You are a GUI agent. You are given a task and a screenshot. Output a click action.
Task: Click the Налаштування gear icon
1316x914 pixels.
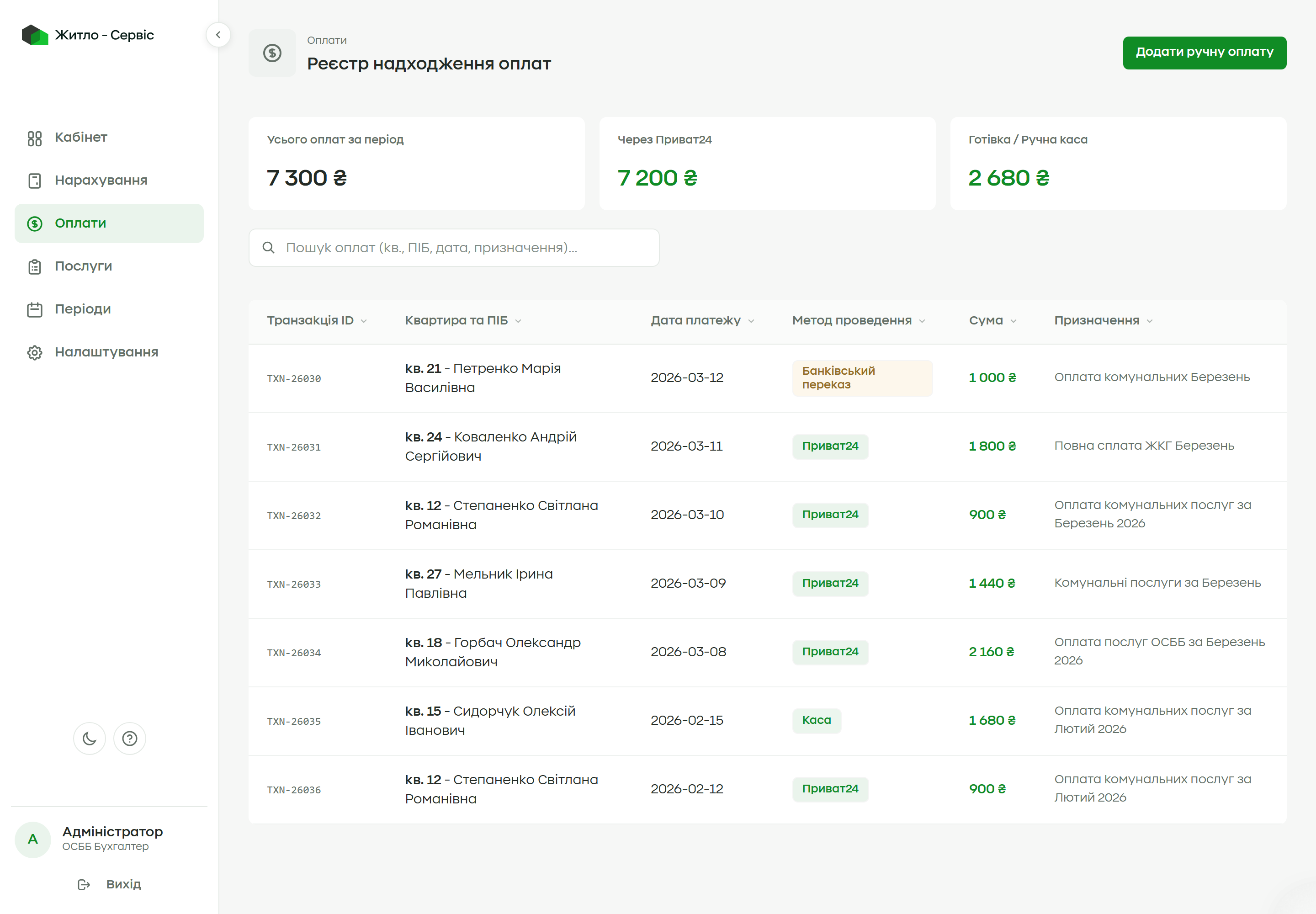34,353
